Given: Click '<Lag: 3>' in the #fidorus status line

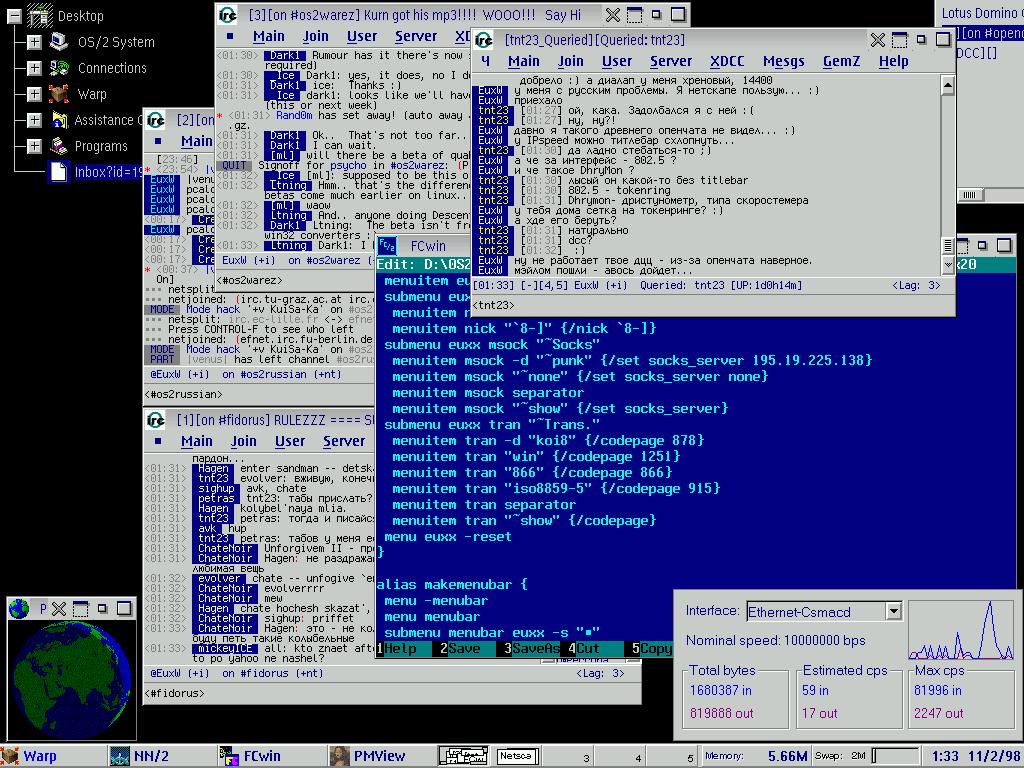Looking at the screenshot, I should pyautogui.click(x=600, y=673).
